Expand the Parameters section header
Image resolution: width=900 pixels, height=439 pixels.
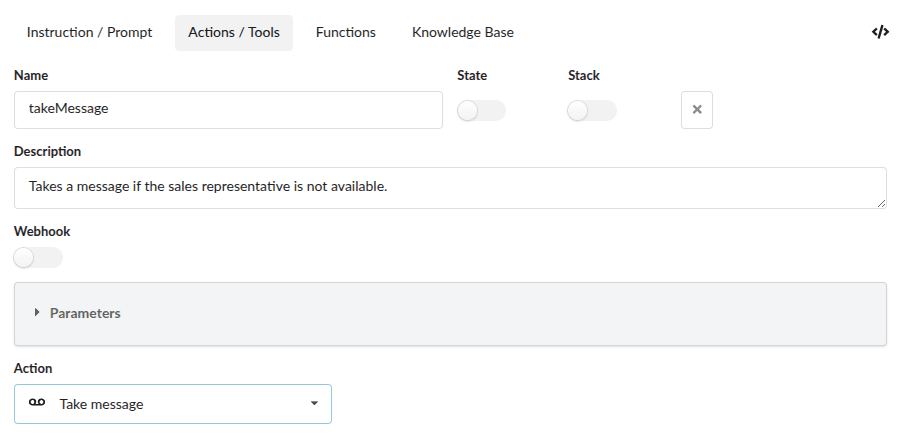click(x=85, y=313)
